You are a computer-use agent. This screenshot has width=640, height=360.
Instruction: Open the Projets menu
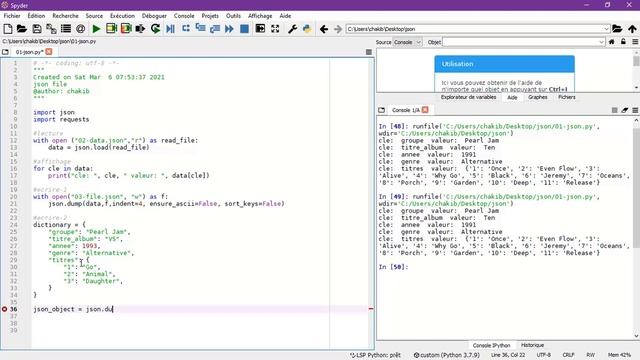click(210, 16)
